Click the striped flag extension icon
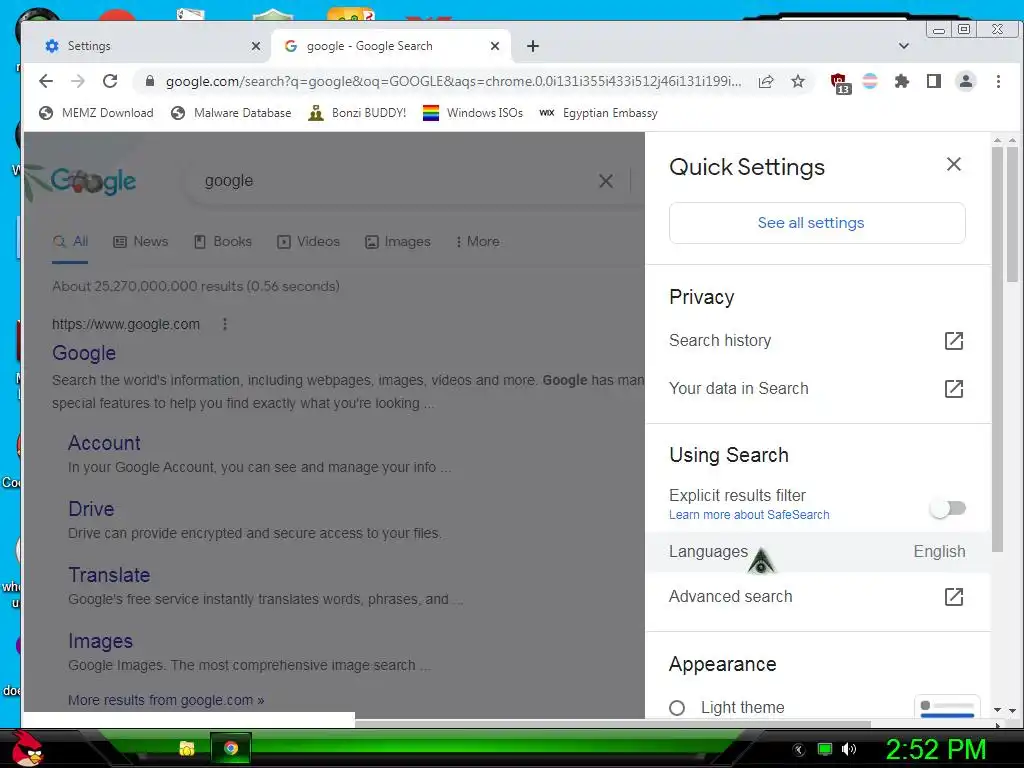The width and height of the screenshot is (1024, 768). pyautogui.click(x=870, y=81)
